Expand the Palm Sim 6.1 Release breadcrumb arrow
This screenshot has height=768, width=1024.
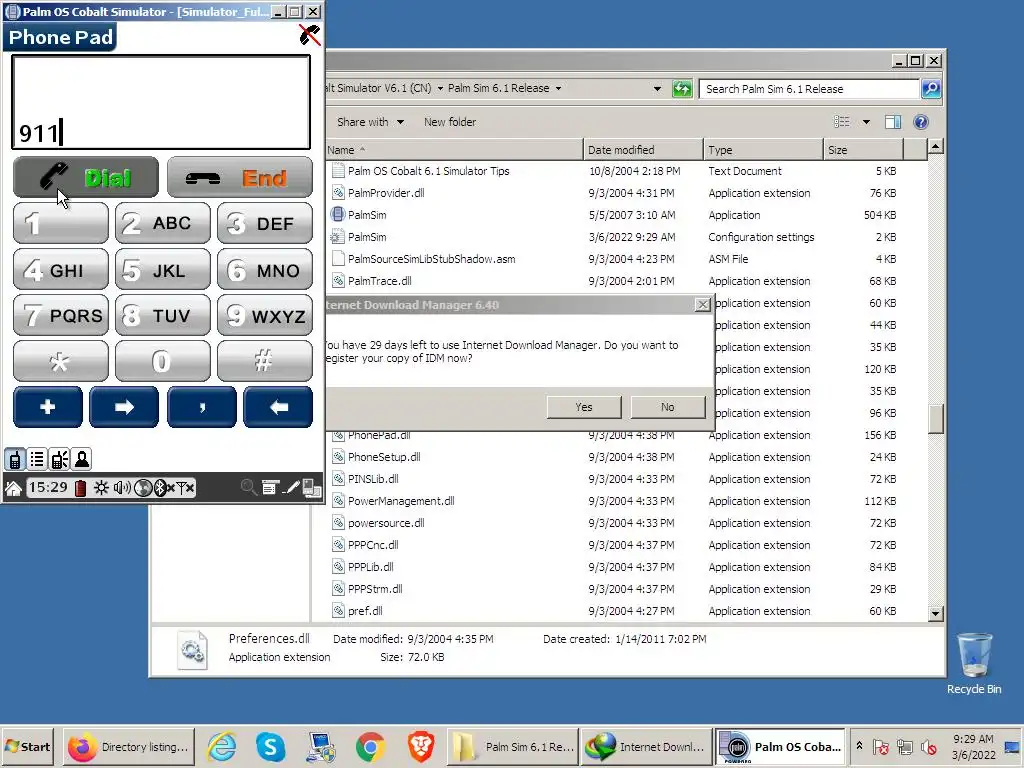pos(558,88)
